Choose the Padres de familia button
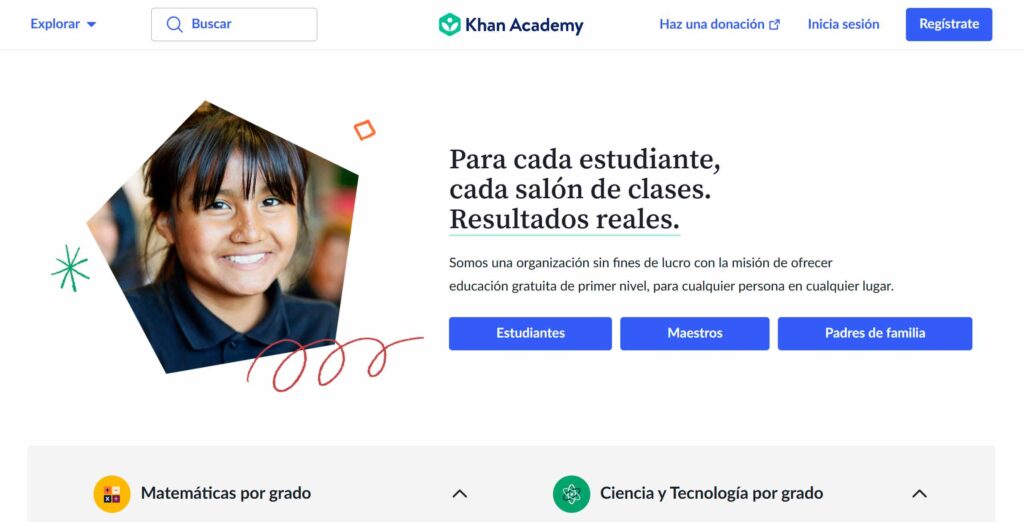The image size is (1024, 522). coord(875,333)
